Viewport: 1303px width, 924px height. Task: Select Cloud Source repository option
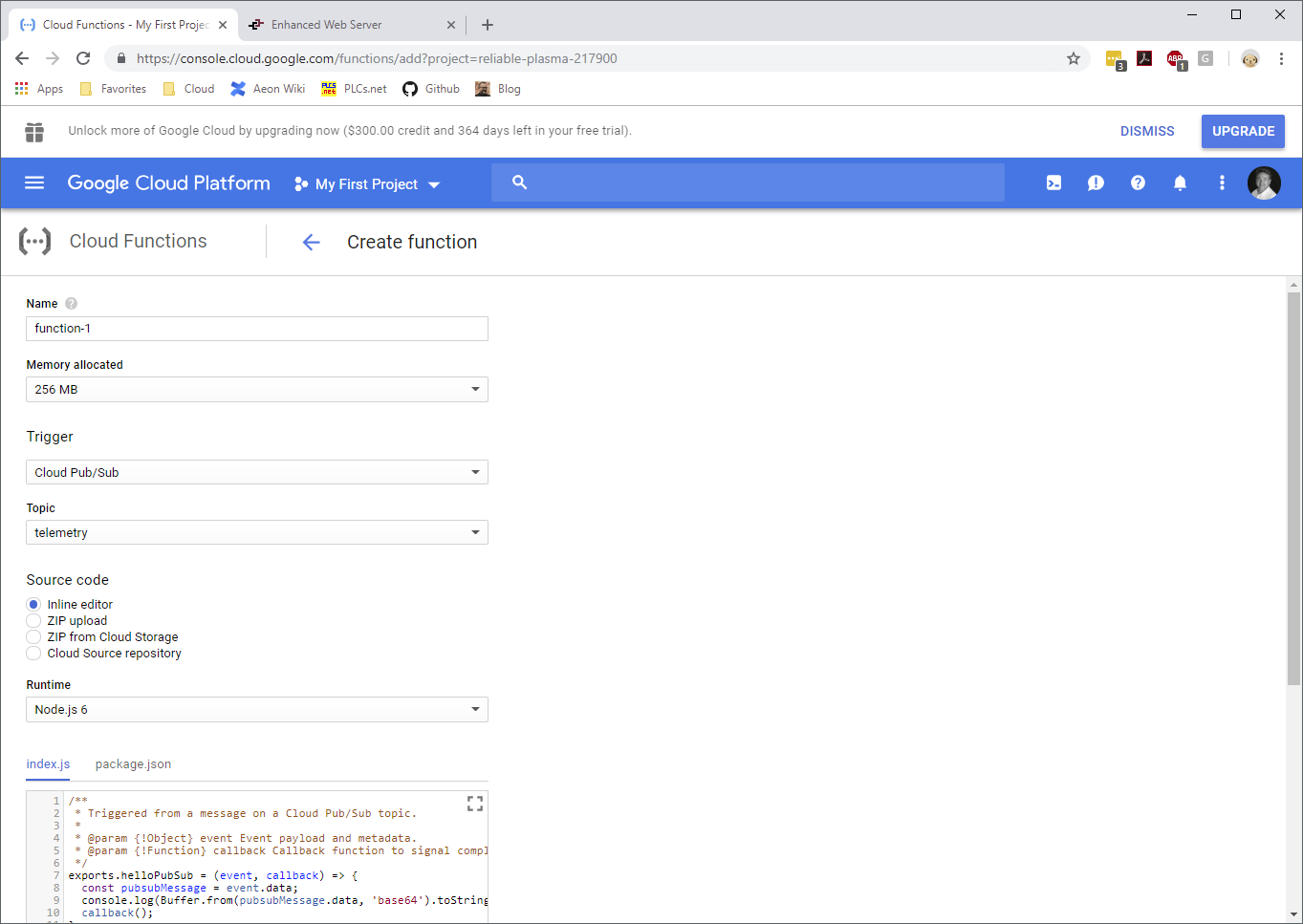click(33, 653)
